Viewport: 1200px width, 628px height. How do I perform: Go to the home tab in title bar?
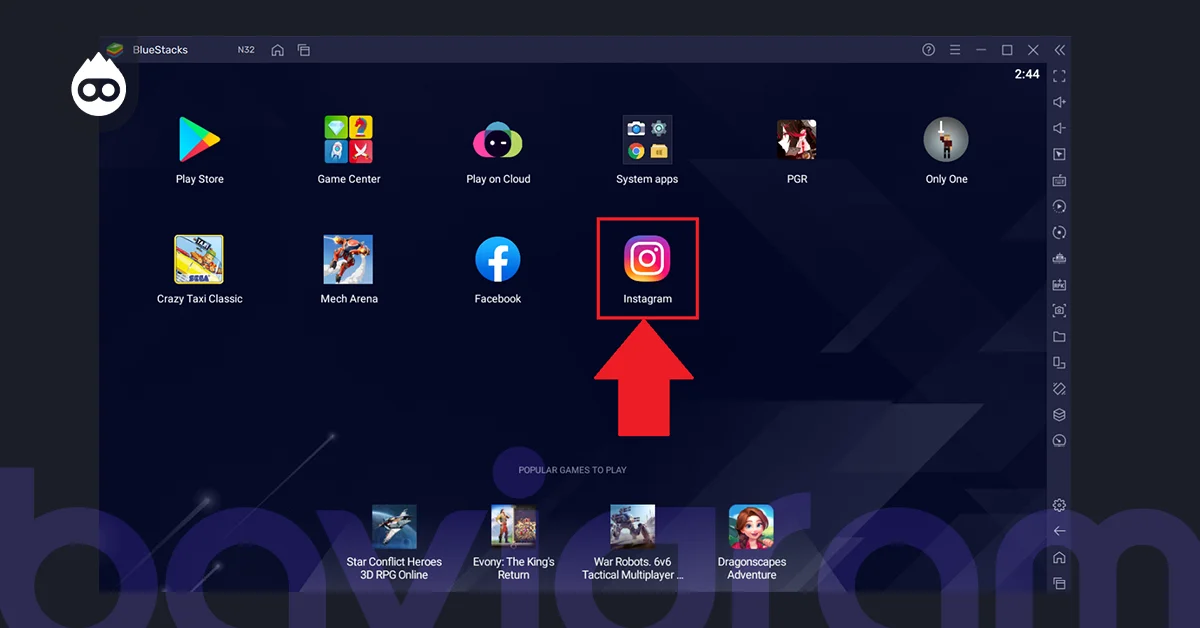(278, 50)
